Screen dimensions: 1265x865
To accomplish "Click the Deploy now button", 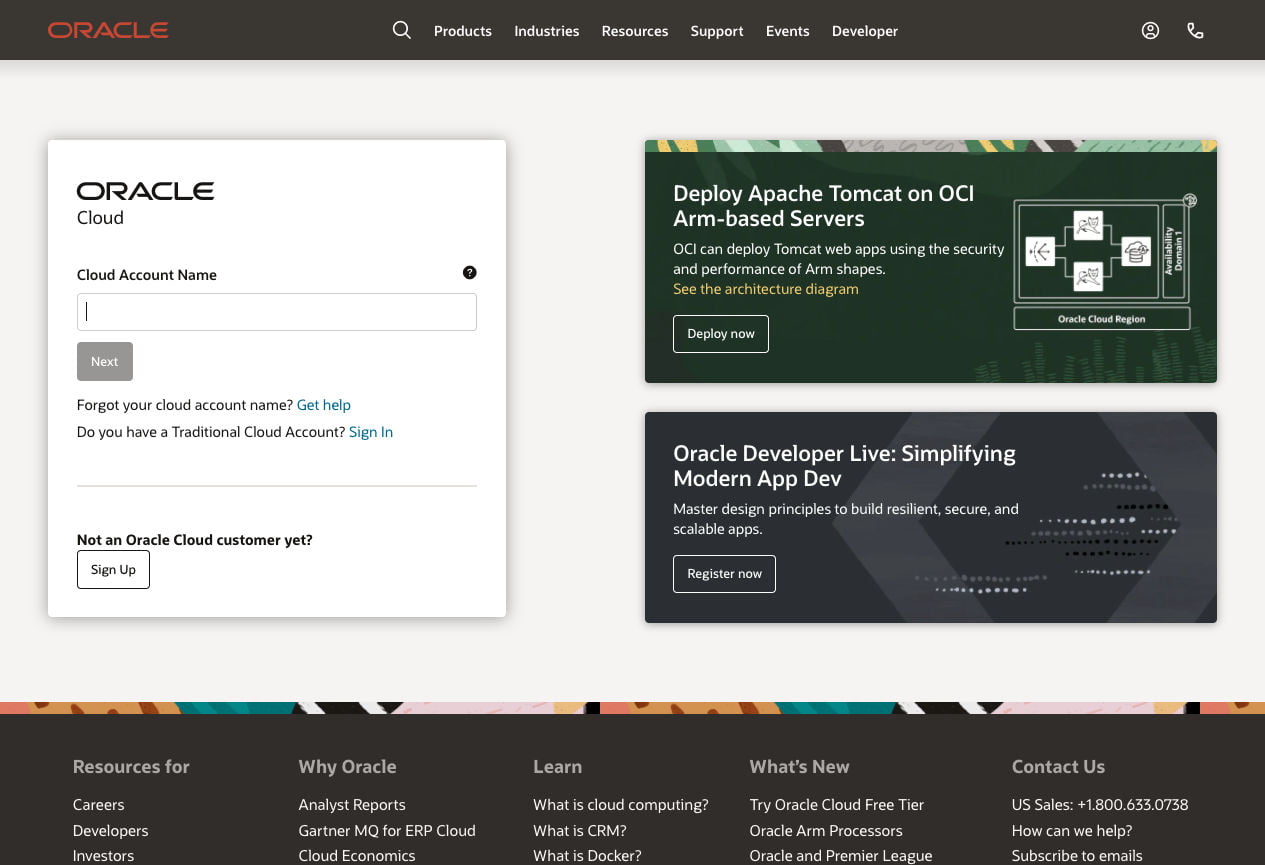I will coord(720,334).
